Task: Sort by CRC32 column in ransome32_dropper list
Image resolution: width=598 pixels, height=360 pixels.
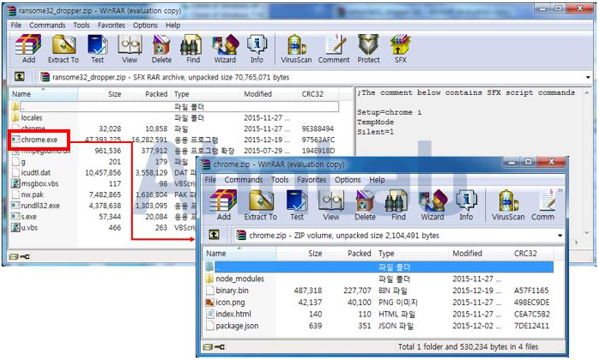Action: (318, 94)
